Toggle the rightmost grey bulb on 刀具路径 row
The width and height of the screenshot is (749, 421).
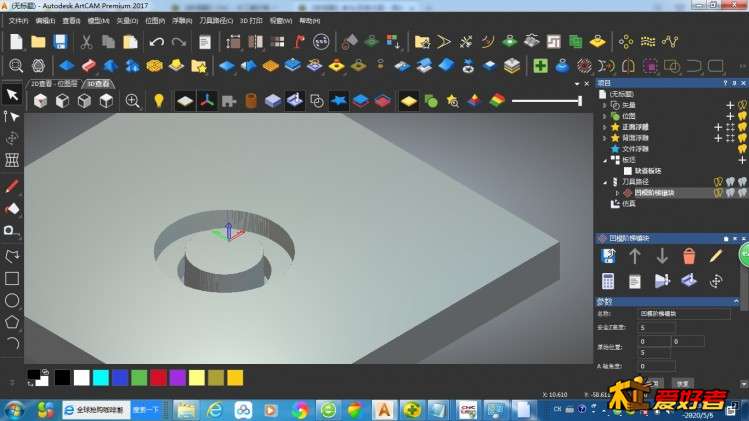point(742,182)
